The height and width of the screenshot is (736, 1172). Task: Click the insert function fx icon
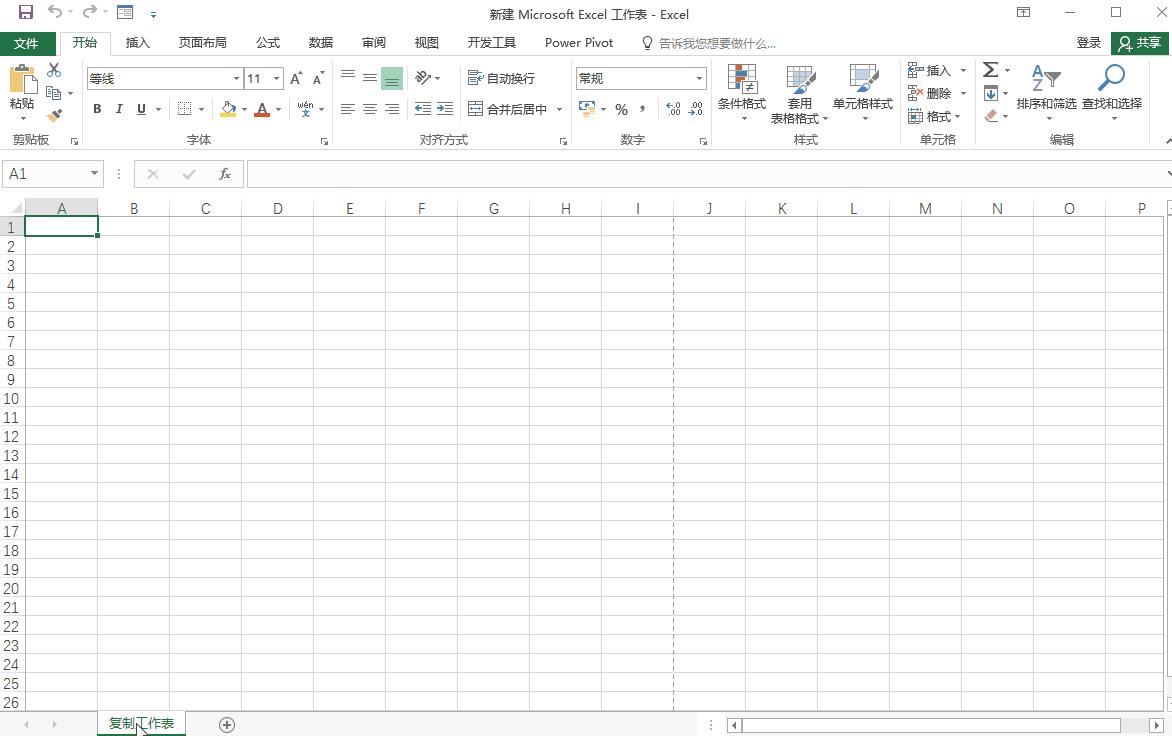pyautogui.click(x=224, y=174)
